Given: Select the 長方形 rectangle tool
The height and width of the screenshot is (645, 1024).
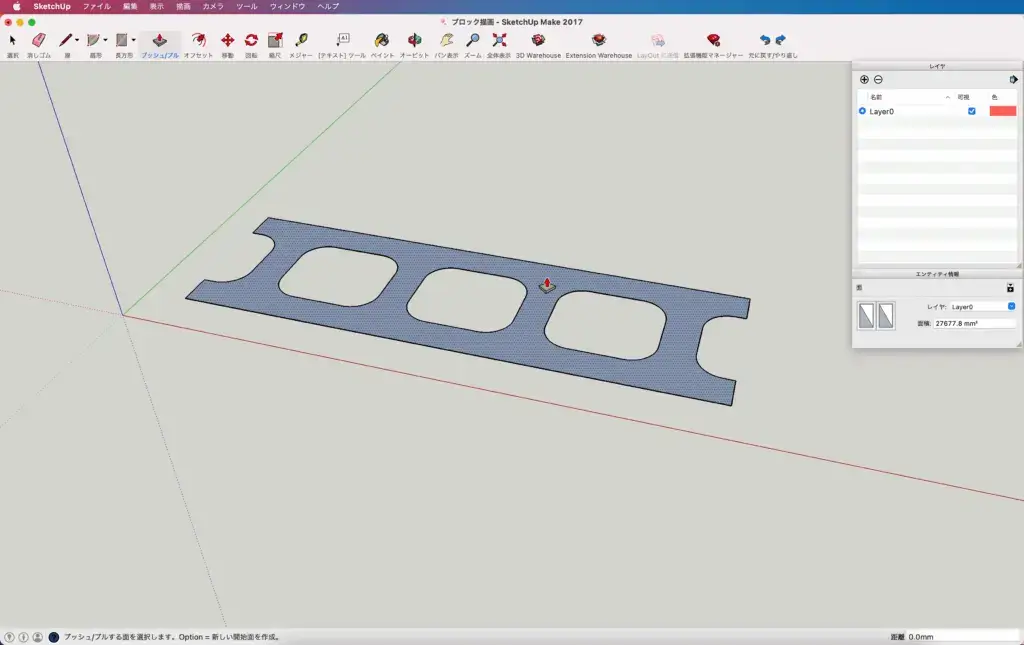Looking at the screenshot, I should 122,40.
